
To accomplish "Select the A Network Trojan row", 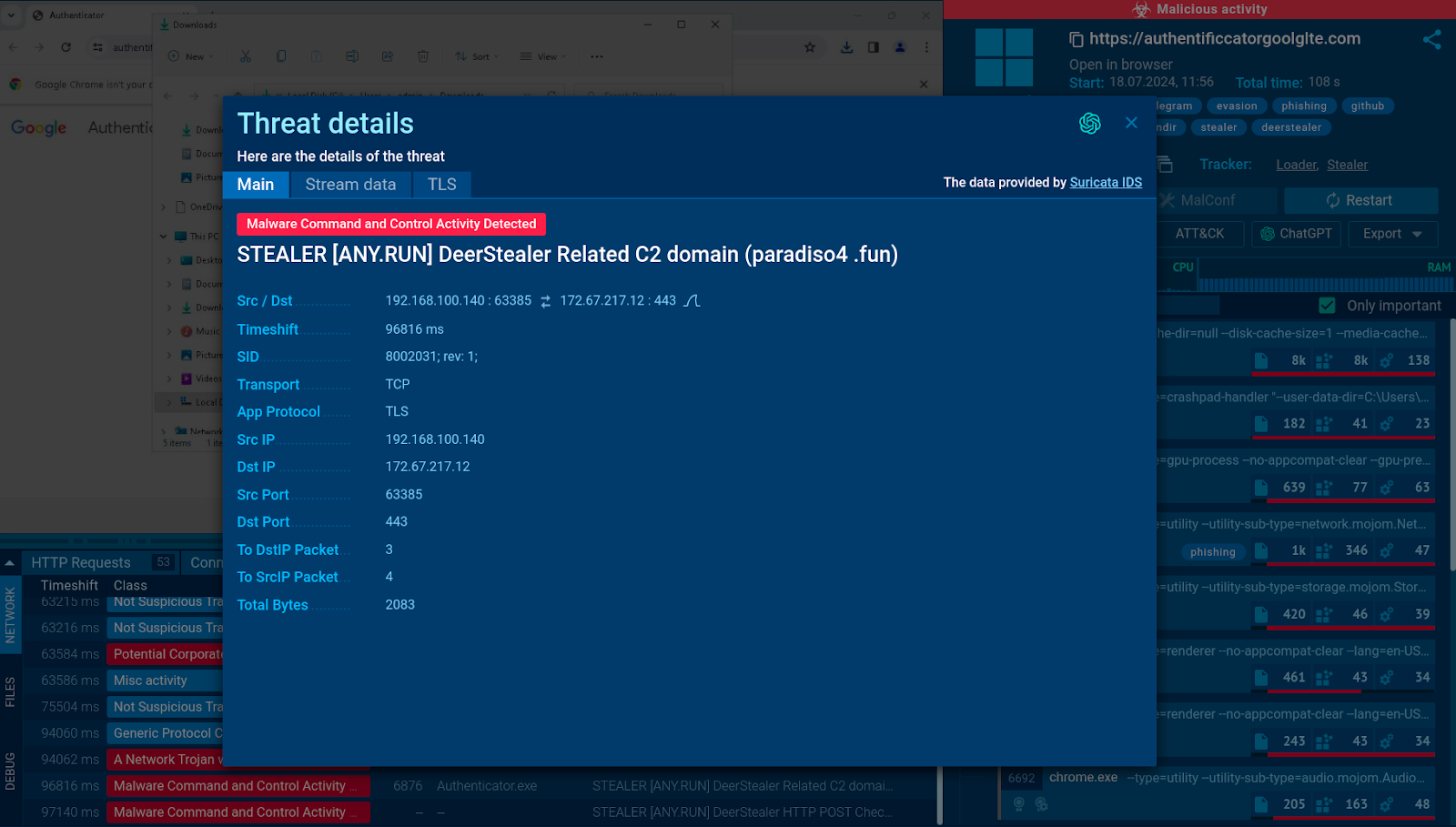I will [166, 760].
